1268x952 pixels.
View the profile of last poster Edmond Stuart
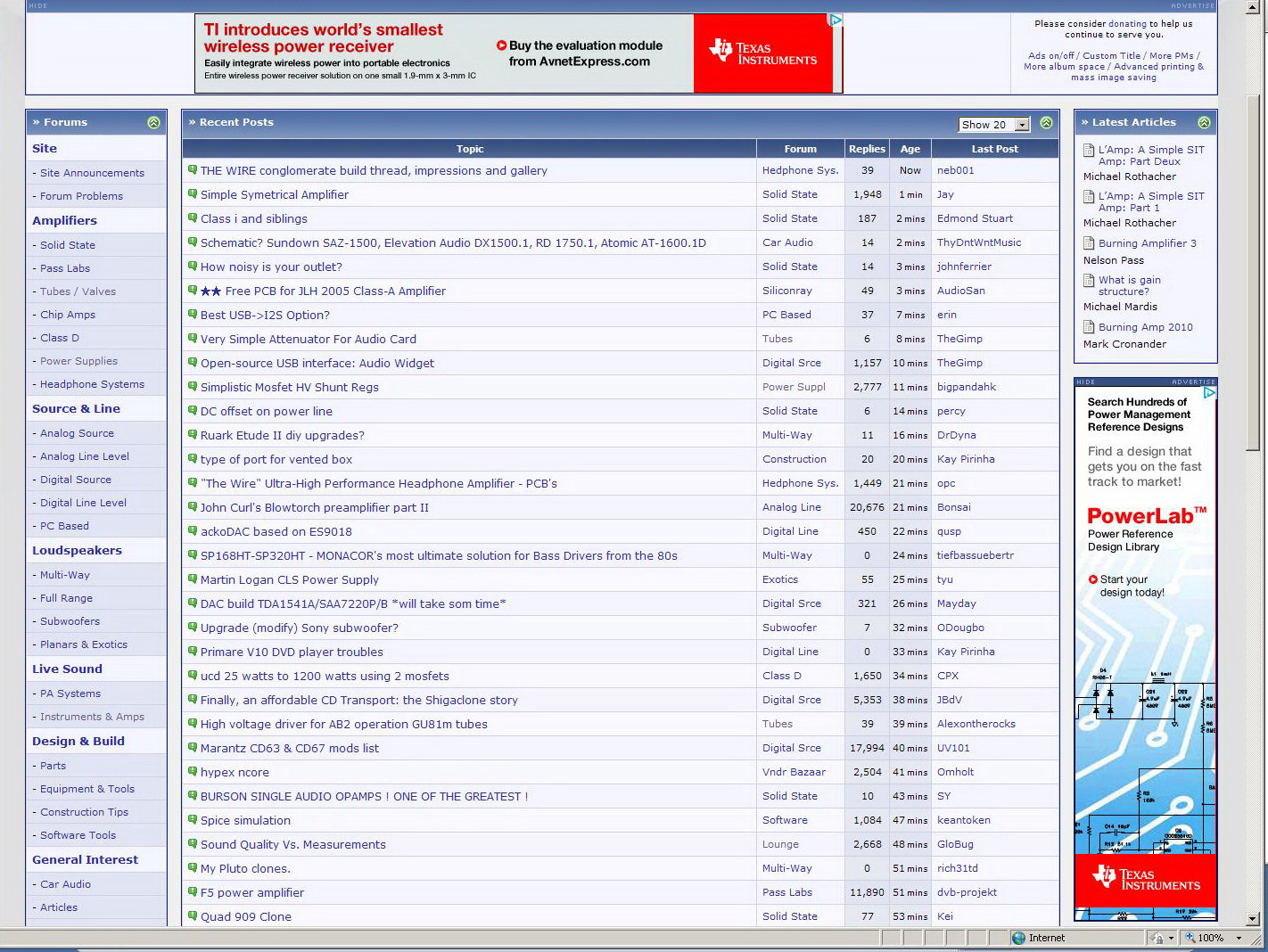point(975,218)
